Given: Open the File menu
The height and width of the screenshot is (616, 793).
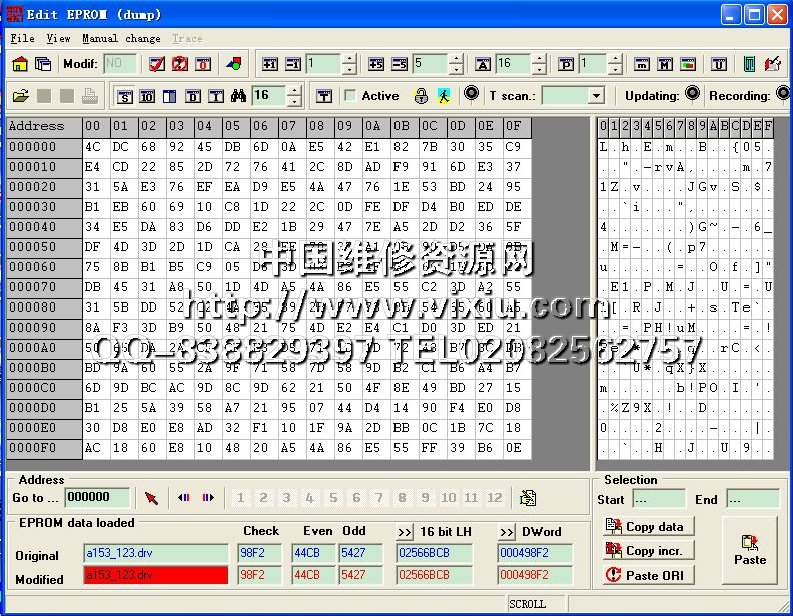Looking at the screenshot, I should pos(22,38).
